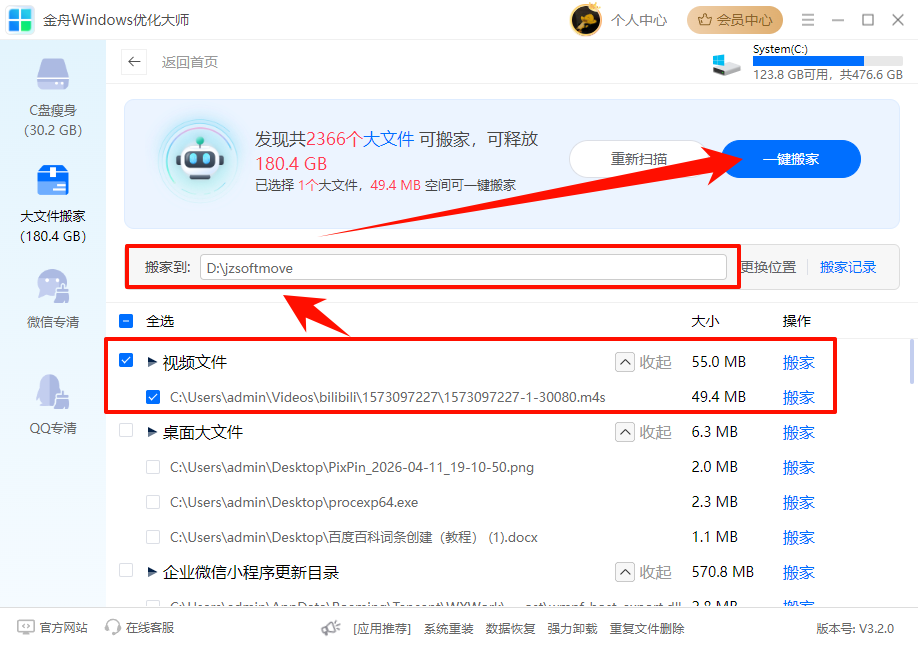Click the app logo in title bar
The height and width of the screenshot is (647, 918).
pyautogui.click(x=20, y=20)
